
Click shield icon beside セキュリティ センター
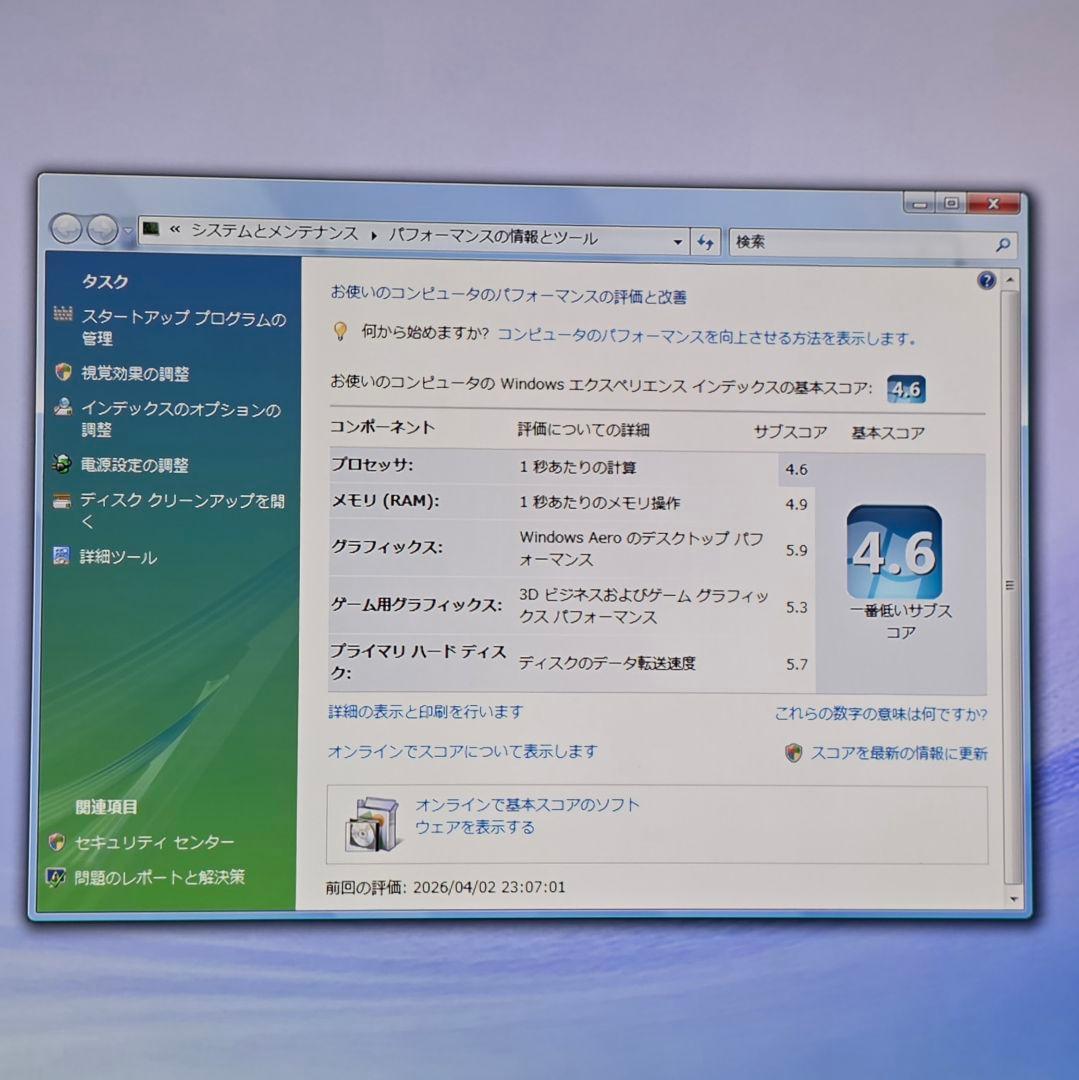click(x=56, y=841)
